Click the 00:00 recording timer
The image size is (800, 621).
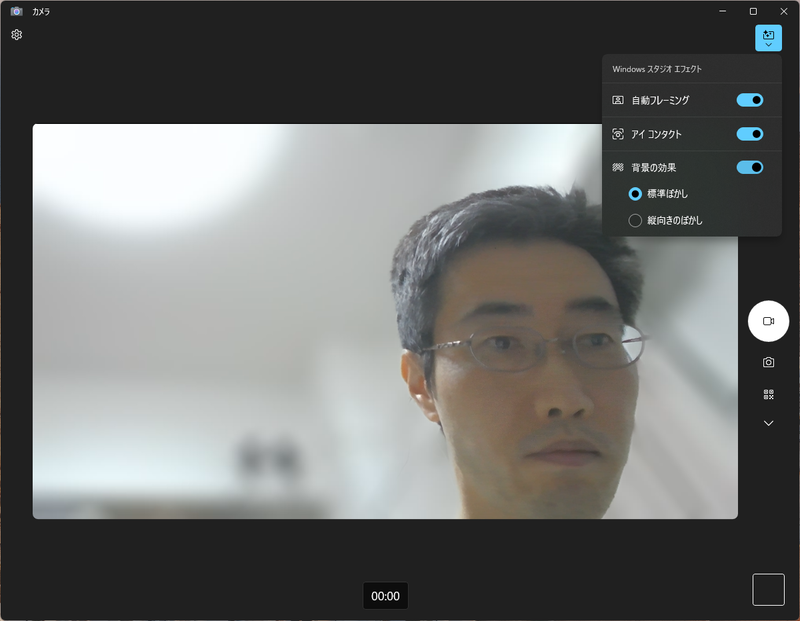click(x=385, y=596)
